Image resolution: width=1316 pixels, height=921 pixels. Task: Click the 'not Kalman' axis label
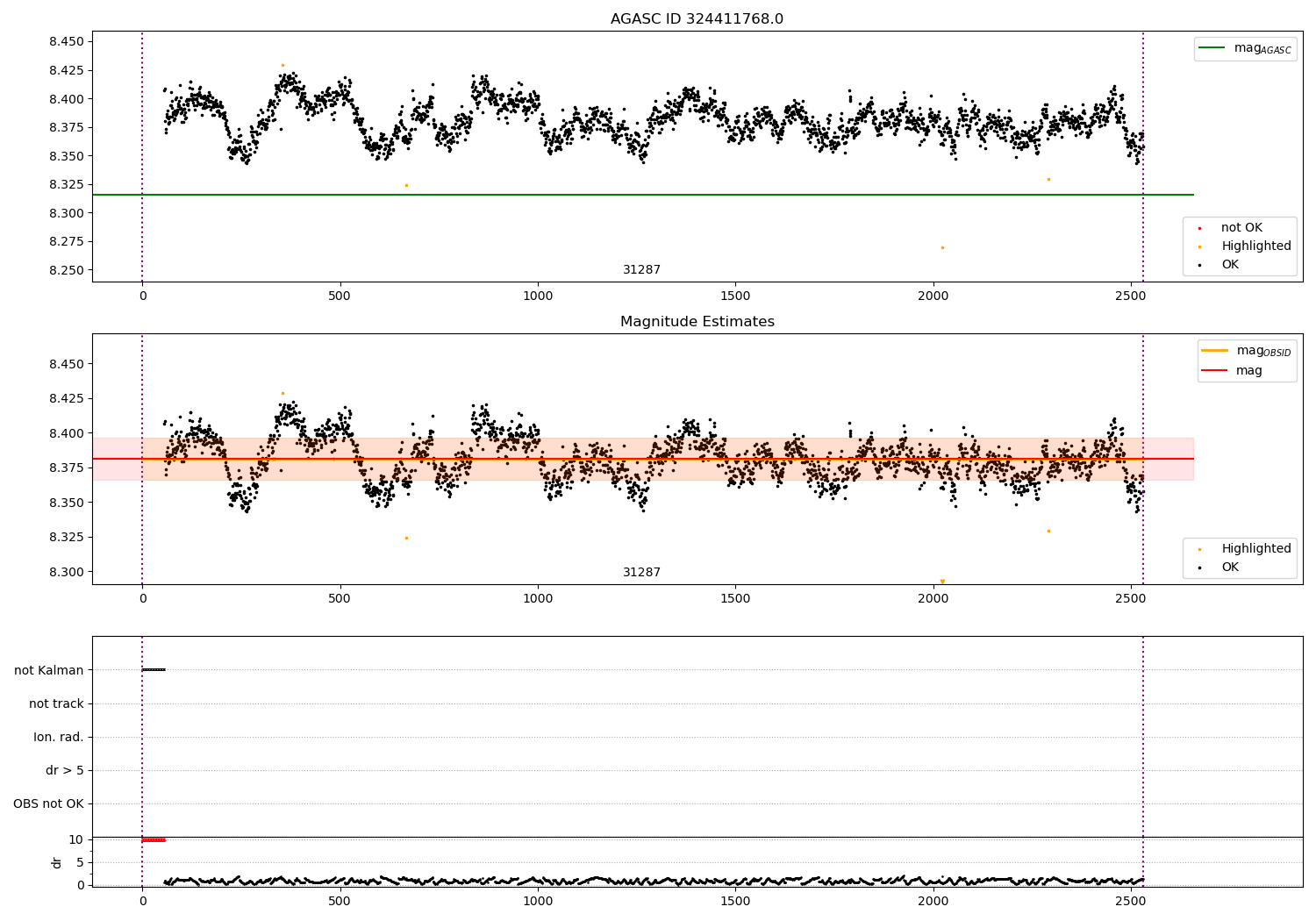coord(49,670)
